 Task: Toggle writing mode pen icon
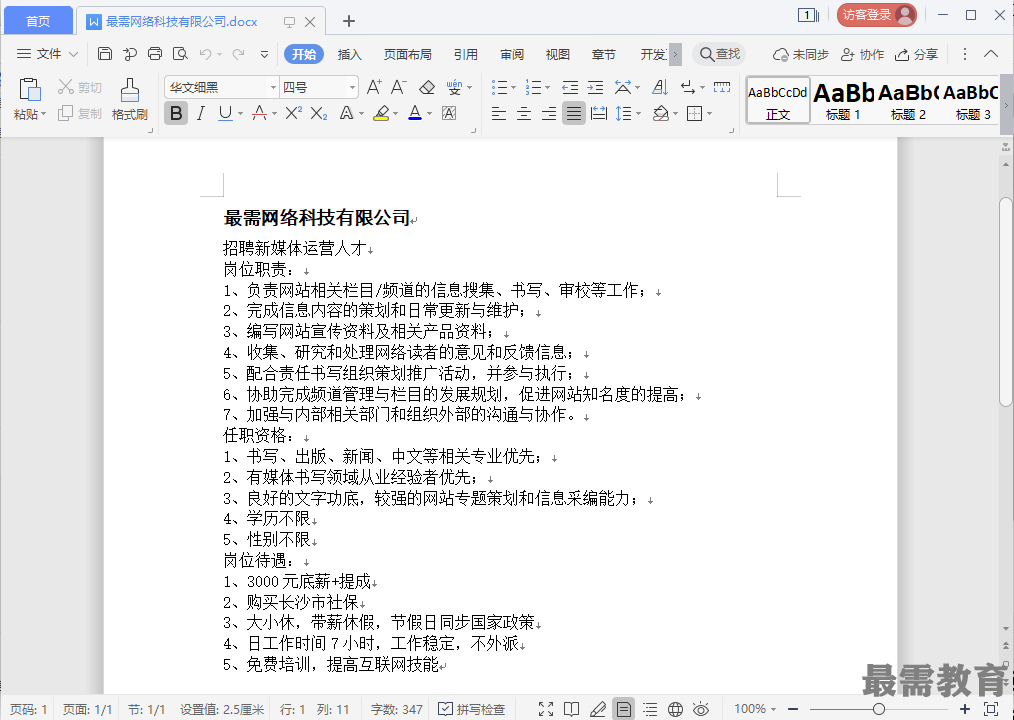click(598, 709)
